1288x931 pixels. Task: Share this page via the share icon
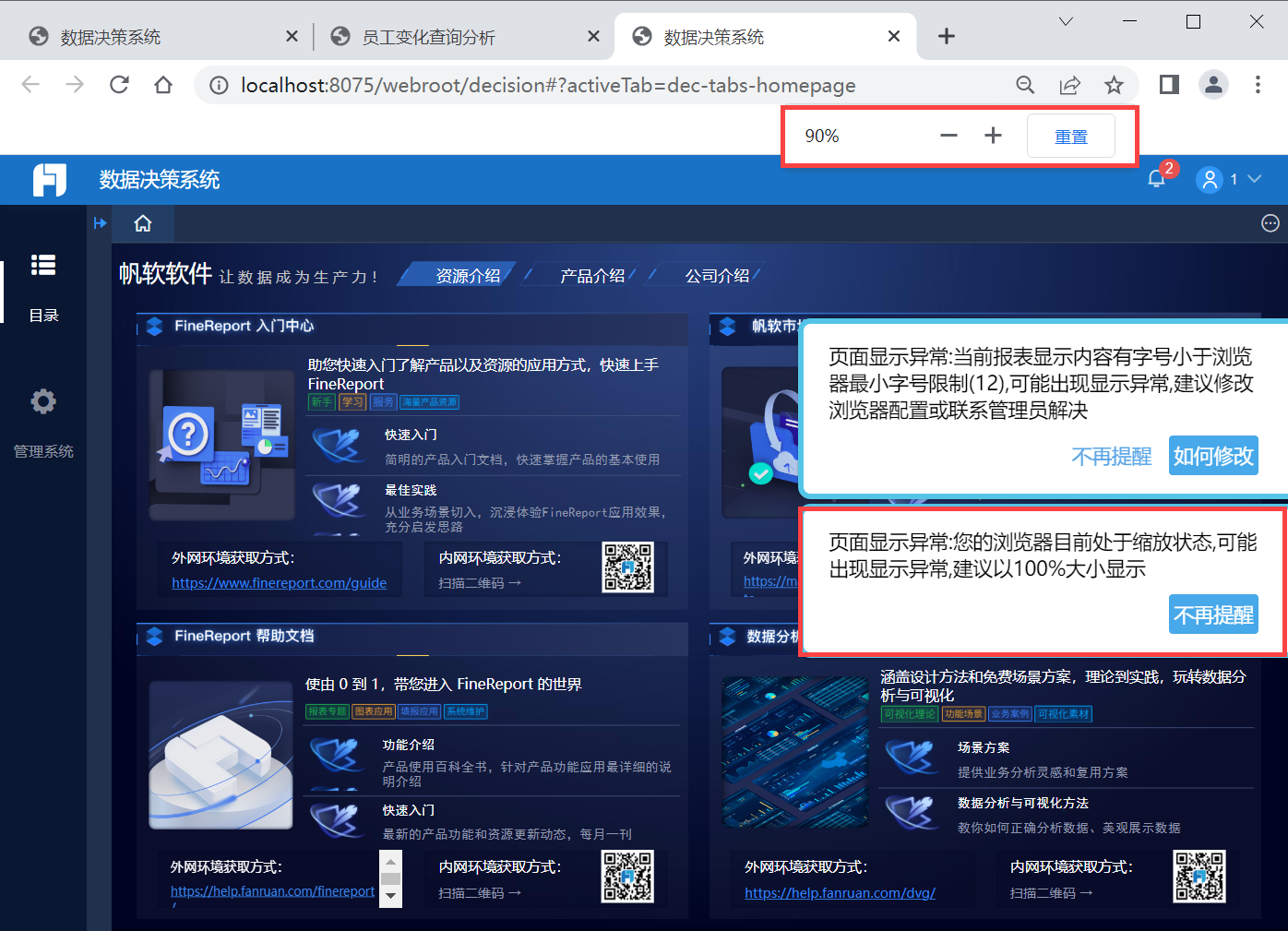(1069, 85)
